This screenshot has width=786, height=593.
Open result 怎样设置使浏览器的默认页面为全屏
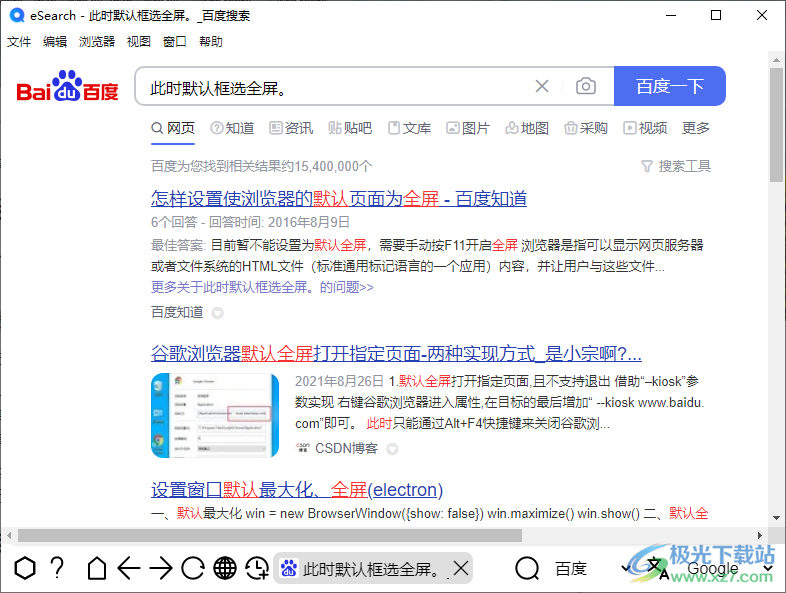coord(339,199)
